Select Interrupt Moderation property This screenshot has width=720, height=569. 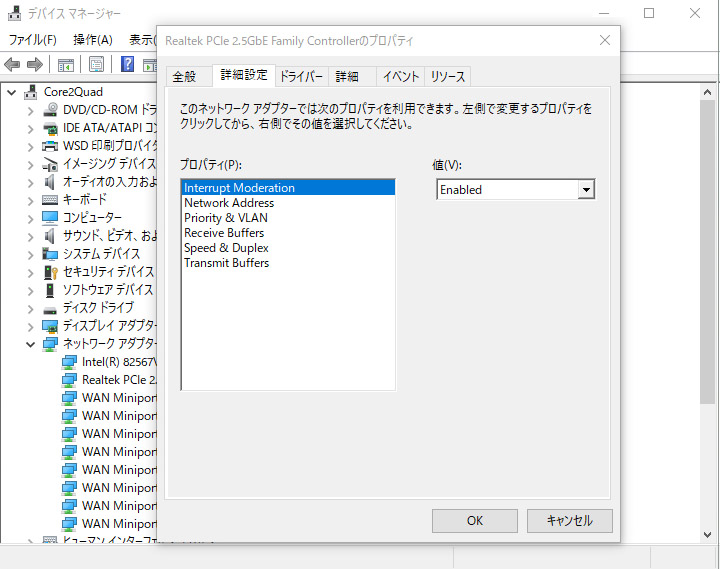[x=288, y=188]
